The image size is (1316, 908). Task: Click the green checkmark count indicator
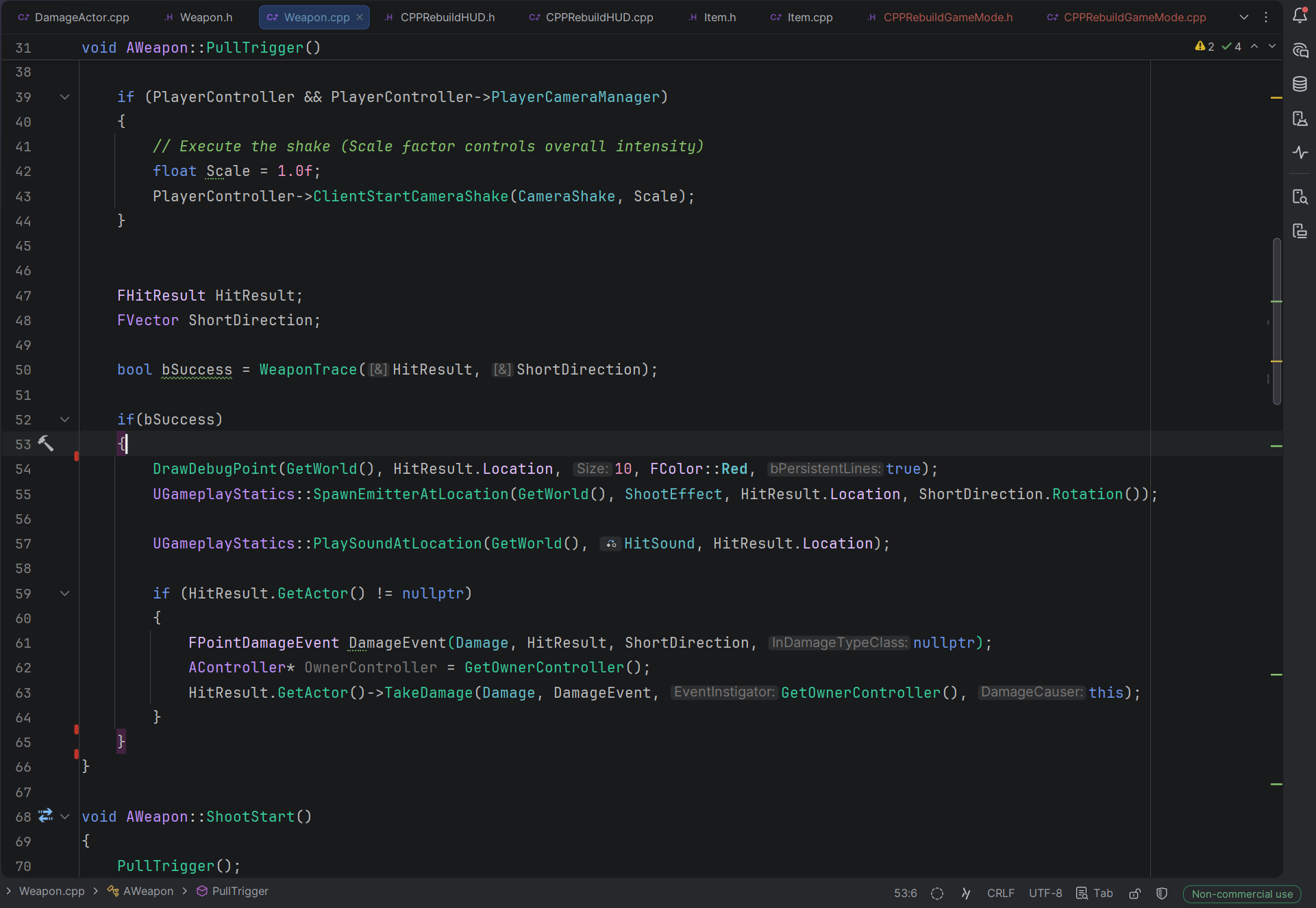(x=1232, y=47)
